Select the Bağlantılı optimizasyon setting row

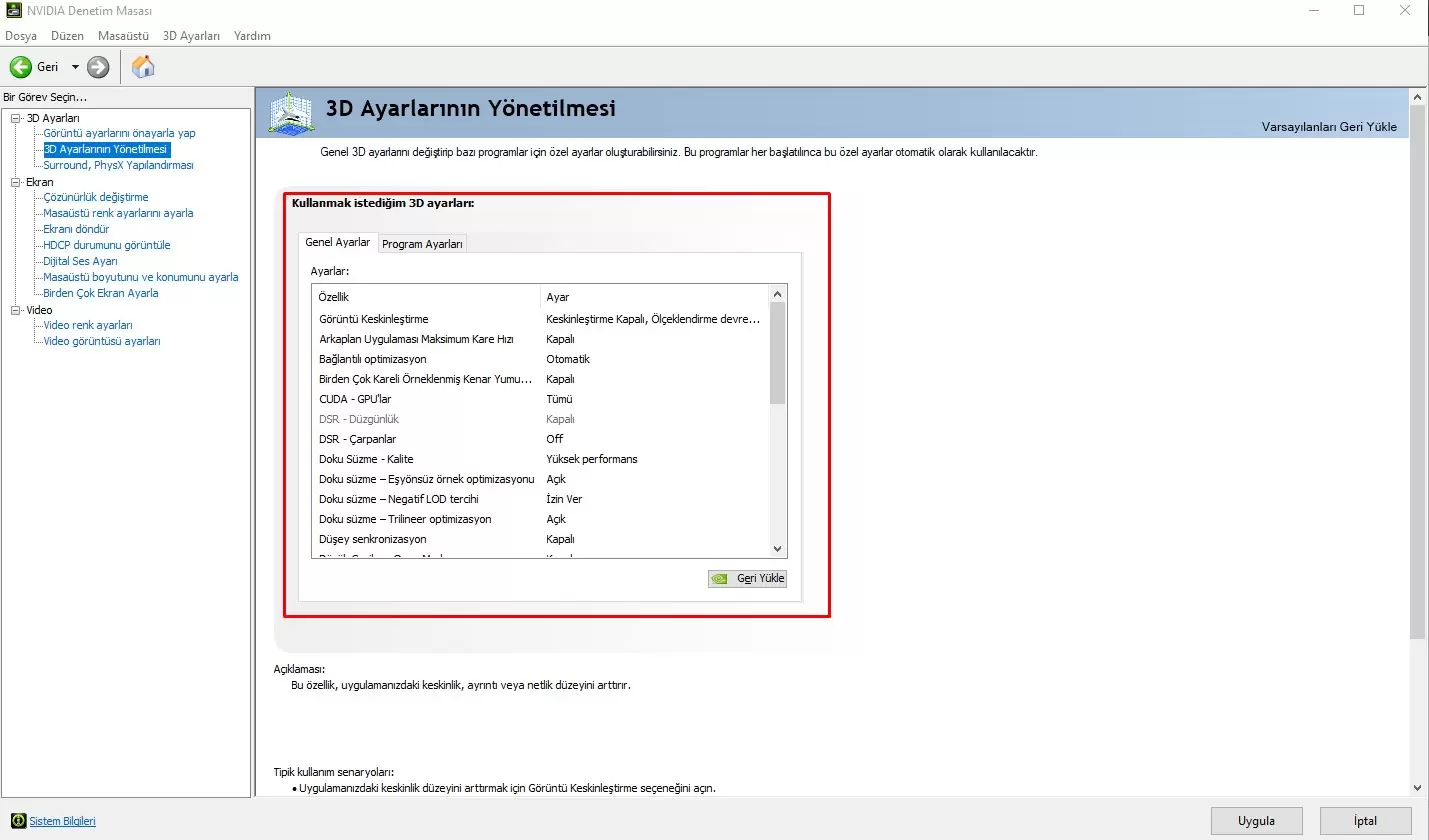pos(540,359)
